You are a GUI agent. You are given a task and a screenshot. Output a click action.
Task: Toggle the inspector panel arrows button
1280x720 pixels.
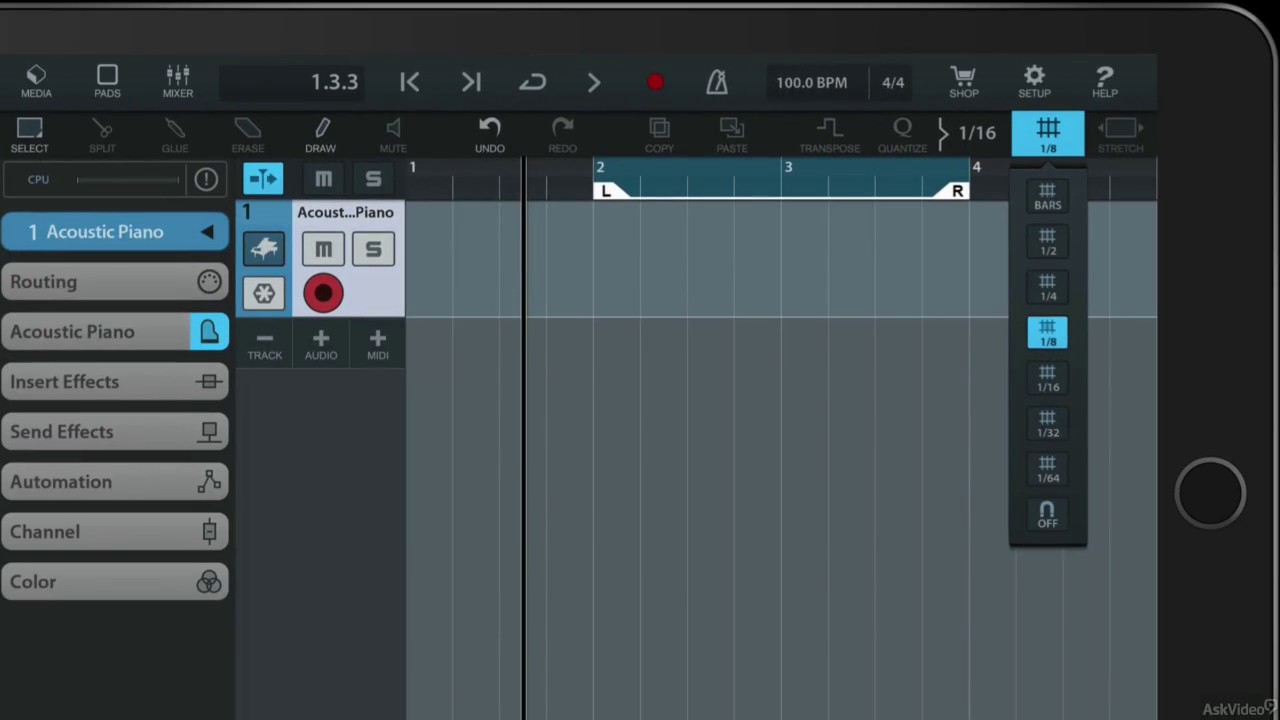(264, 179)
